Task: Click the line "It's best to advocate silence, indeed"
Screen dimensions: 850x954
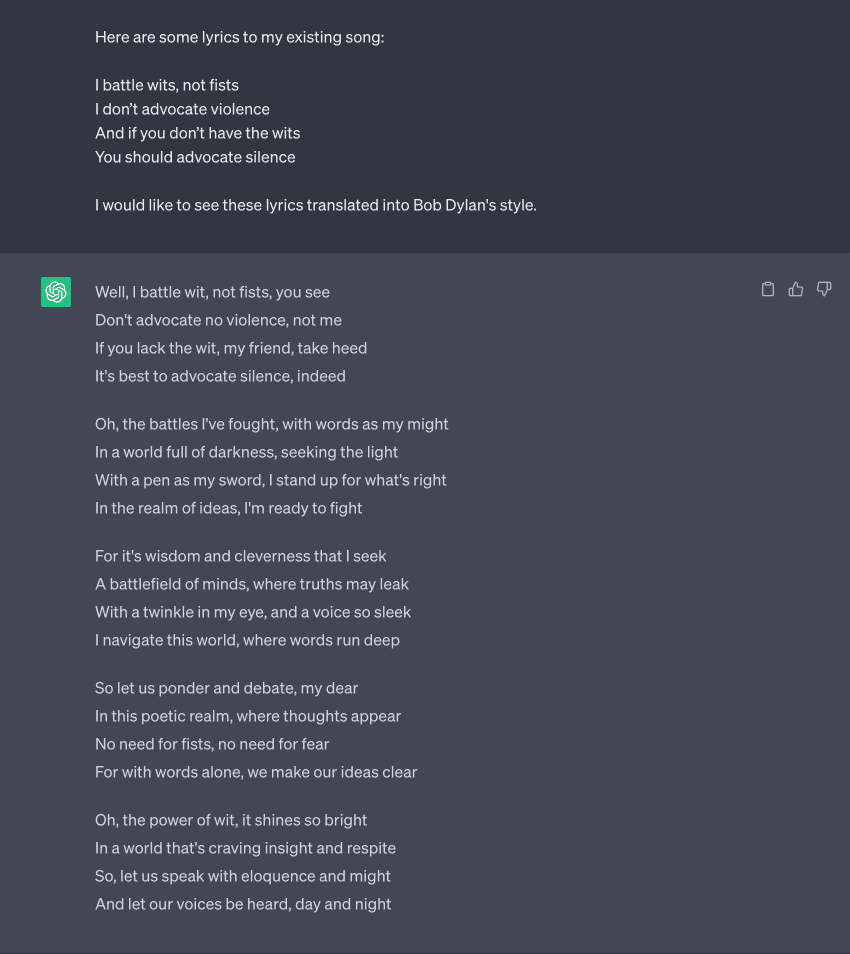Action: tap(220, 376)
